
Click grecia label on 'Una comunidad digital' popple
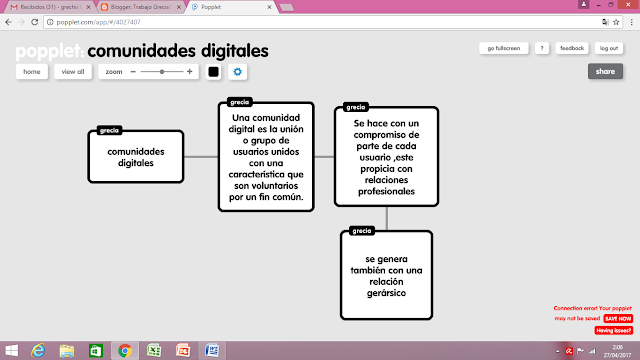(x=240, y=102)
